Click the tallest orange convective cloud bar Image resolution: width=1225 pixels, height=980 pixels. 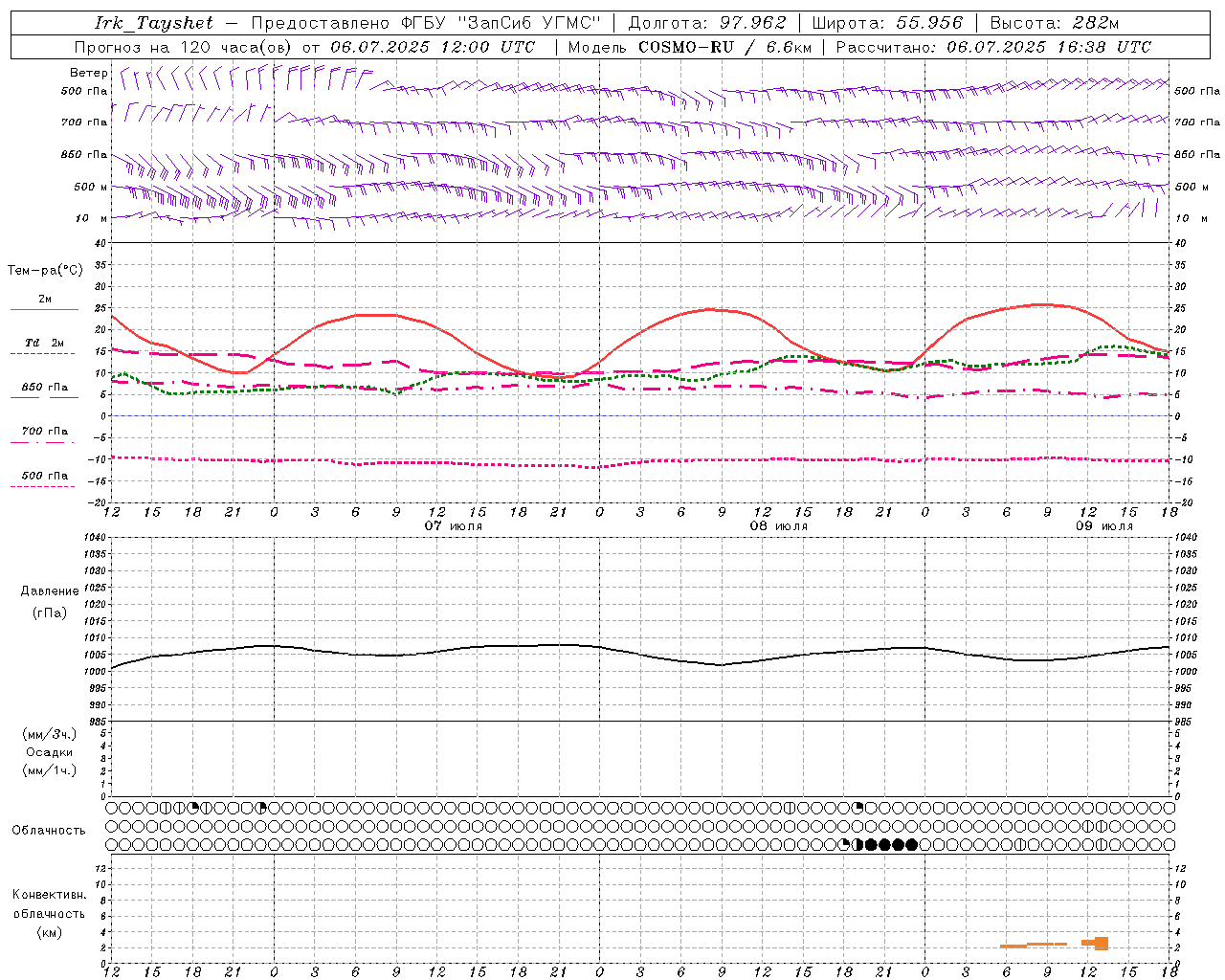point(1102,944)
